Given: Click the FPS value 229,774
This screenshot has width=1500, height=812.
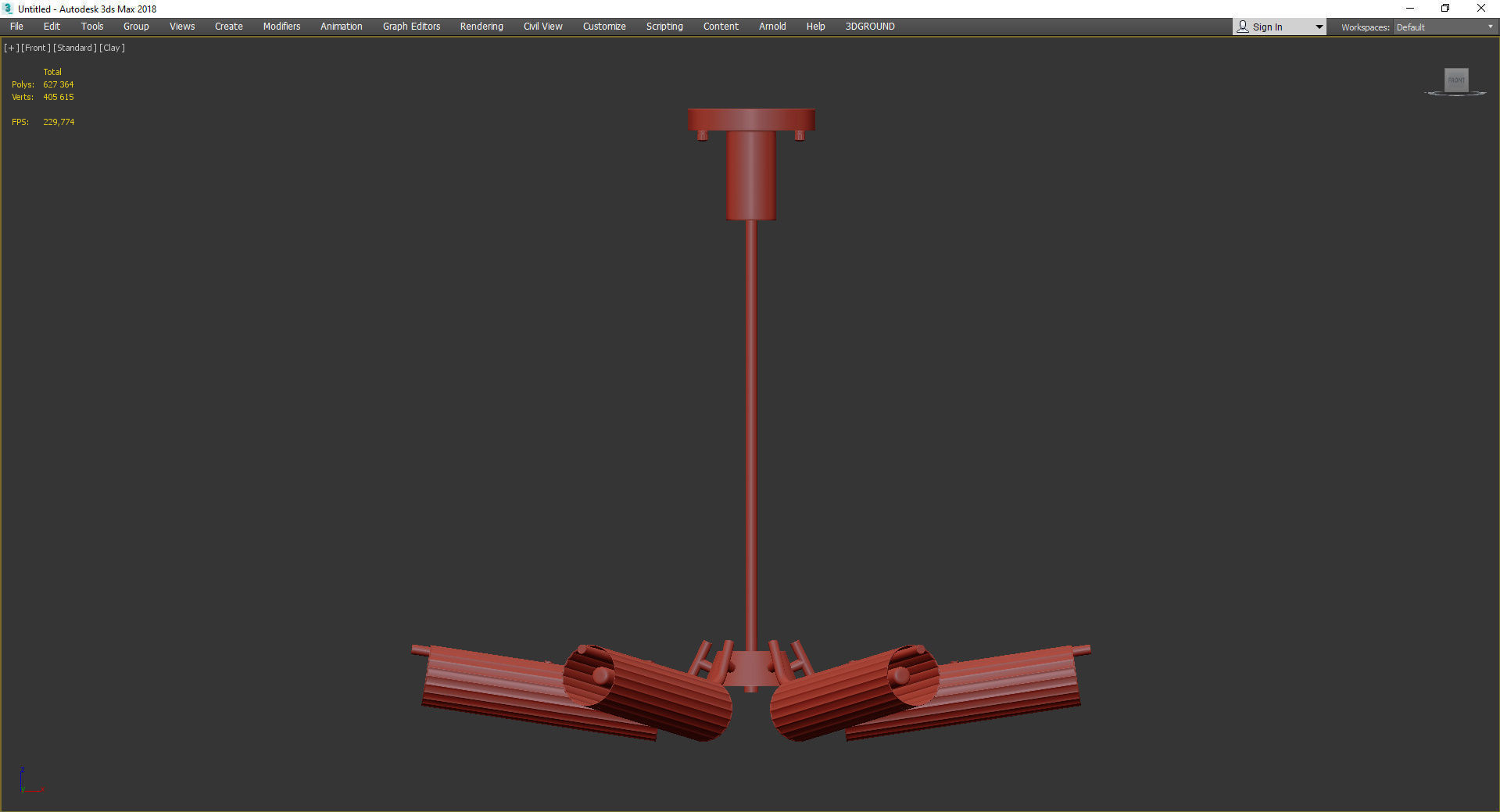Looking at the screenshot, I should pyautogui.click(x=59, y=122).
